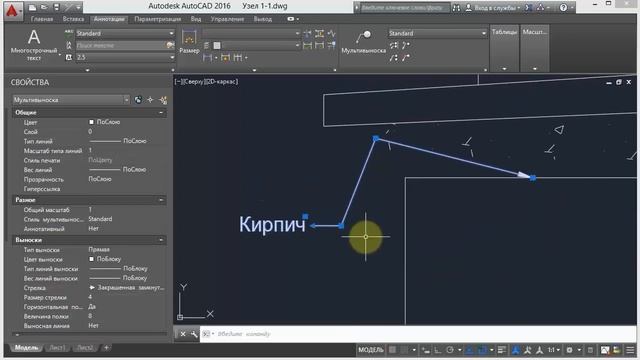Click Вход в службы sign-in button
The width and height of the screenshot is (640, 360).
coord(493,7)
